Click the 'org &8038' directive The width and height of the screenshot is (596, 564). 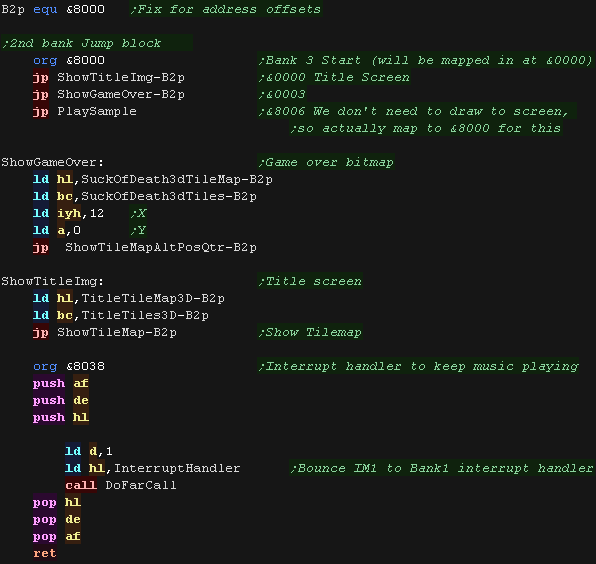[x=69, y=366]
